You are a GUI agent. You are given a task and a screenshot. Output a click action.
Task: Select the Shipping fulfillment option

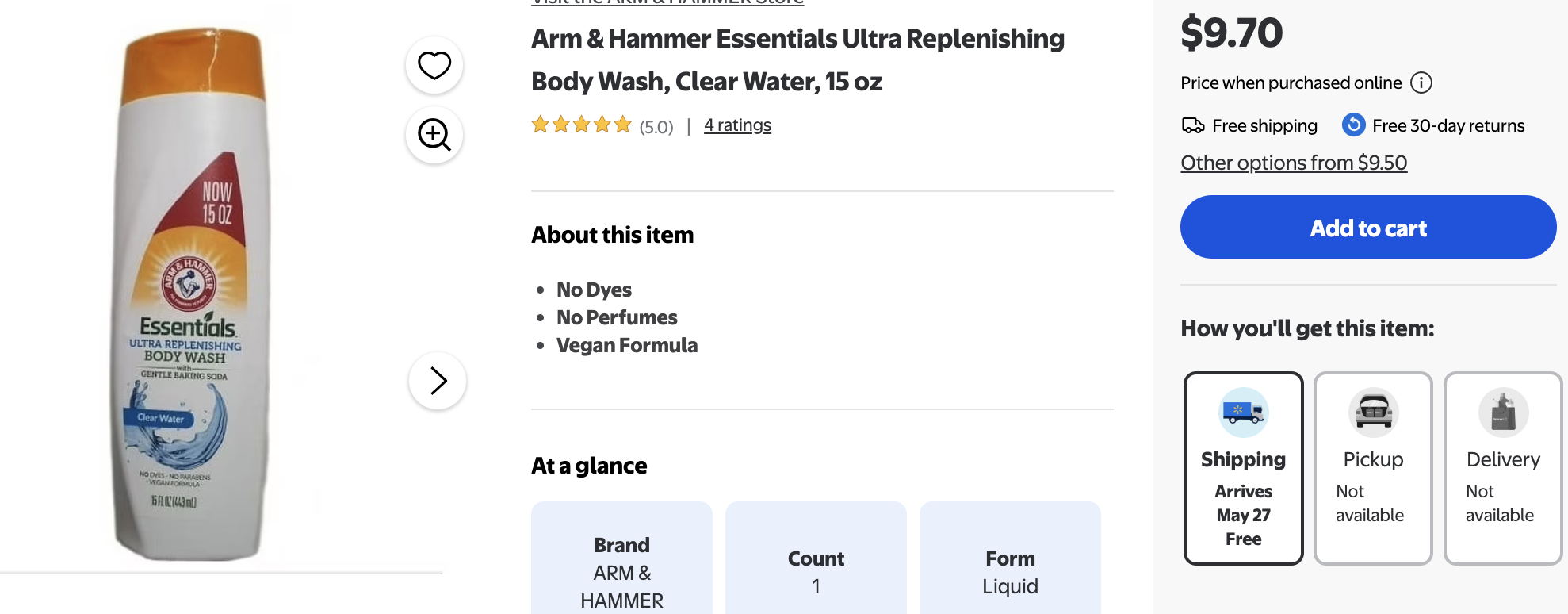(1244, 468)
